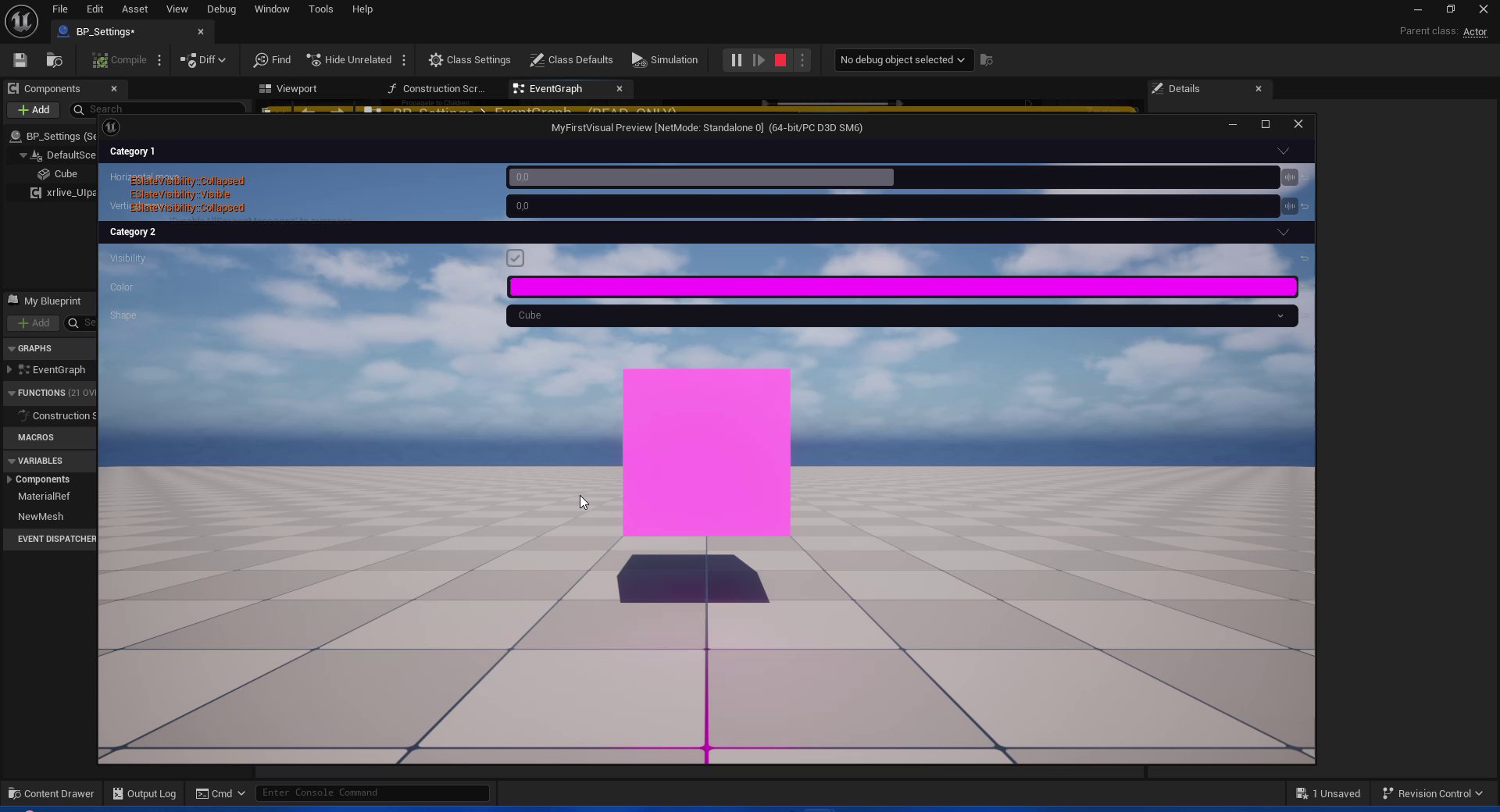Viewport: 1500px width, 812px height.
Task: Open the Content Drawer
Action: point(51,794)
